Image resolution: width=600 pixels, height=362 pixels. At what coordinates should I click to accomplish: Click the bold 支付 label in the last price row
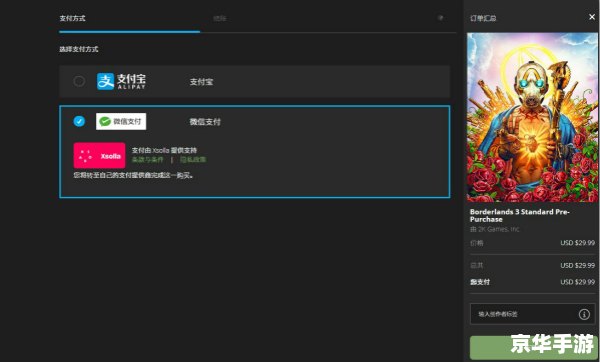tap(480, 282)
